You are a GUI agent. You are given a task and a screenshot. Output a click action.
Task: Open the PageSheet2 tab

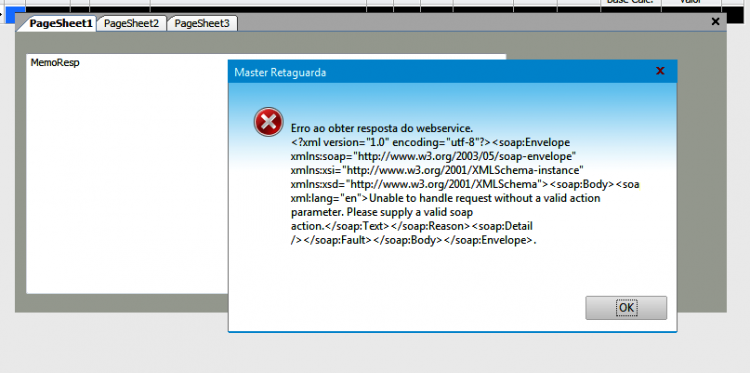[132, 23]
